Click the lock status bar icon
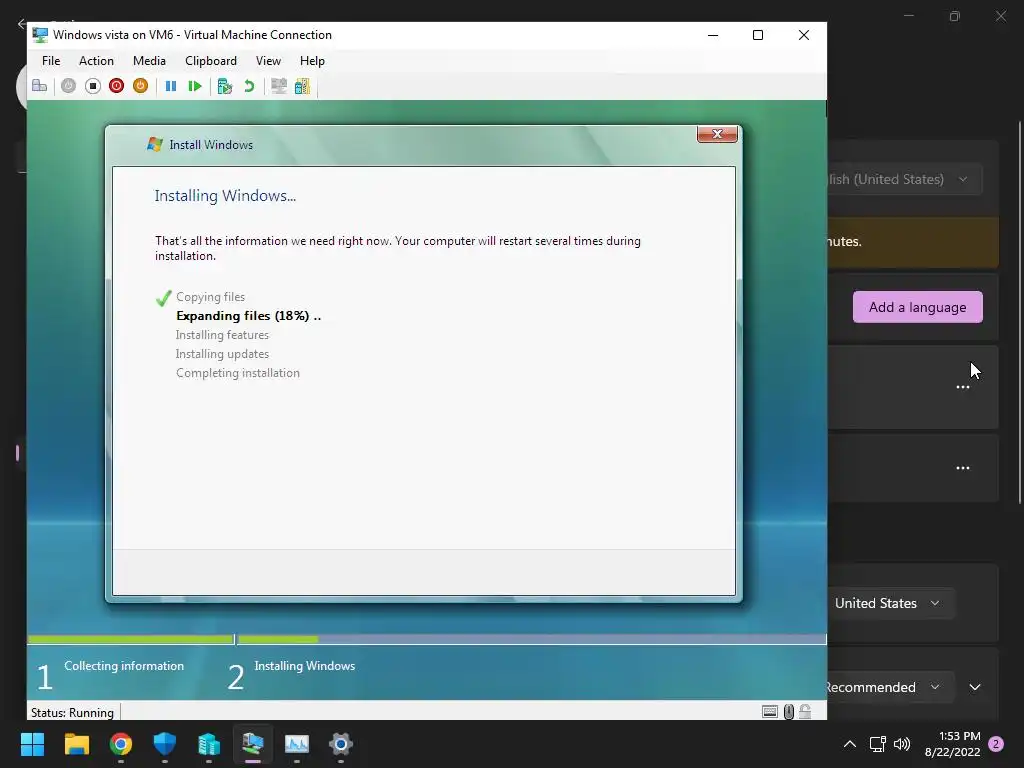Image resolution: width=1024 pixels, height=768 pixels. click(805, 712)
